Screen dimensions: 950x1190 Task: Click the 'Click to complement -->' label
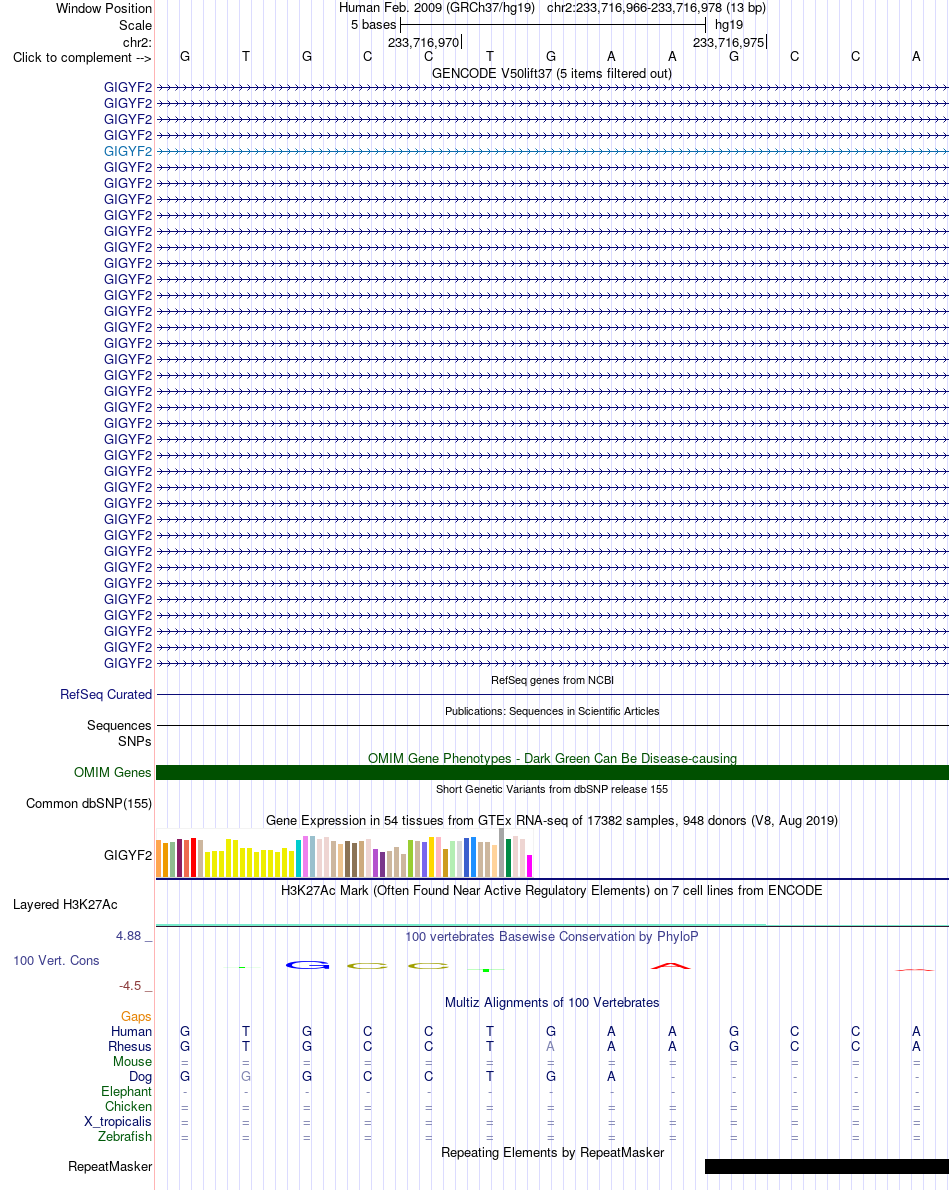[82, 58]
